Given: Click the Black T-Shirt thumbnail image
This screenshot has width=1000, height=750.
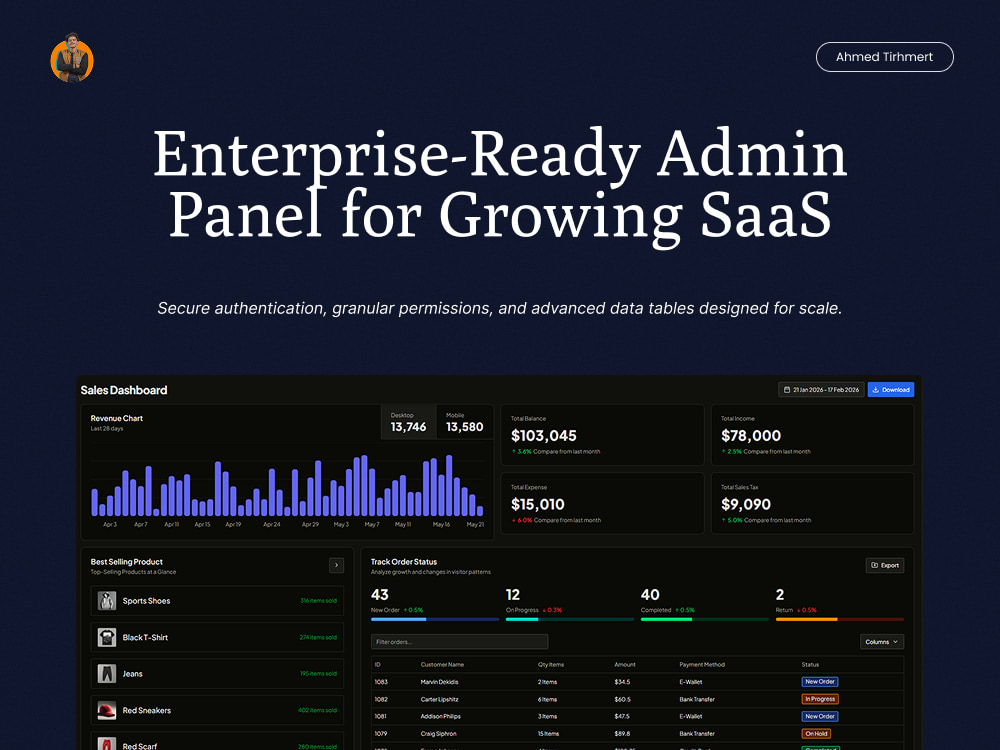Looking at the screenshot, I should (x=107, y=637).
